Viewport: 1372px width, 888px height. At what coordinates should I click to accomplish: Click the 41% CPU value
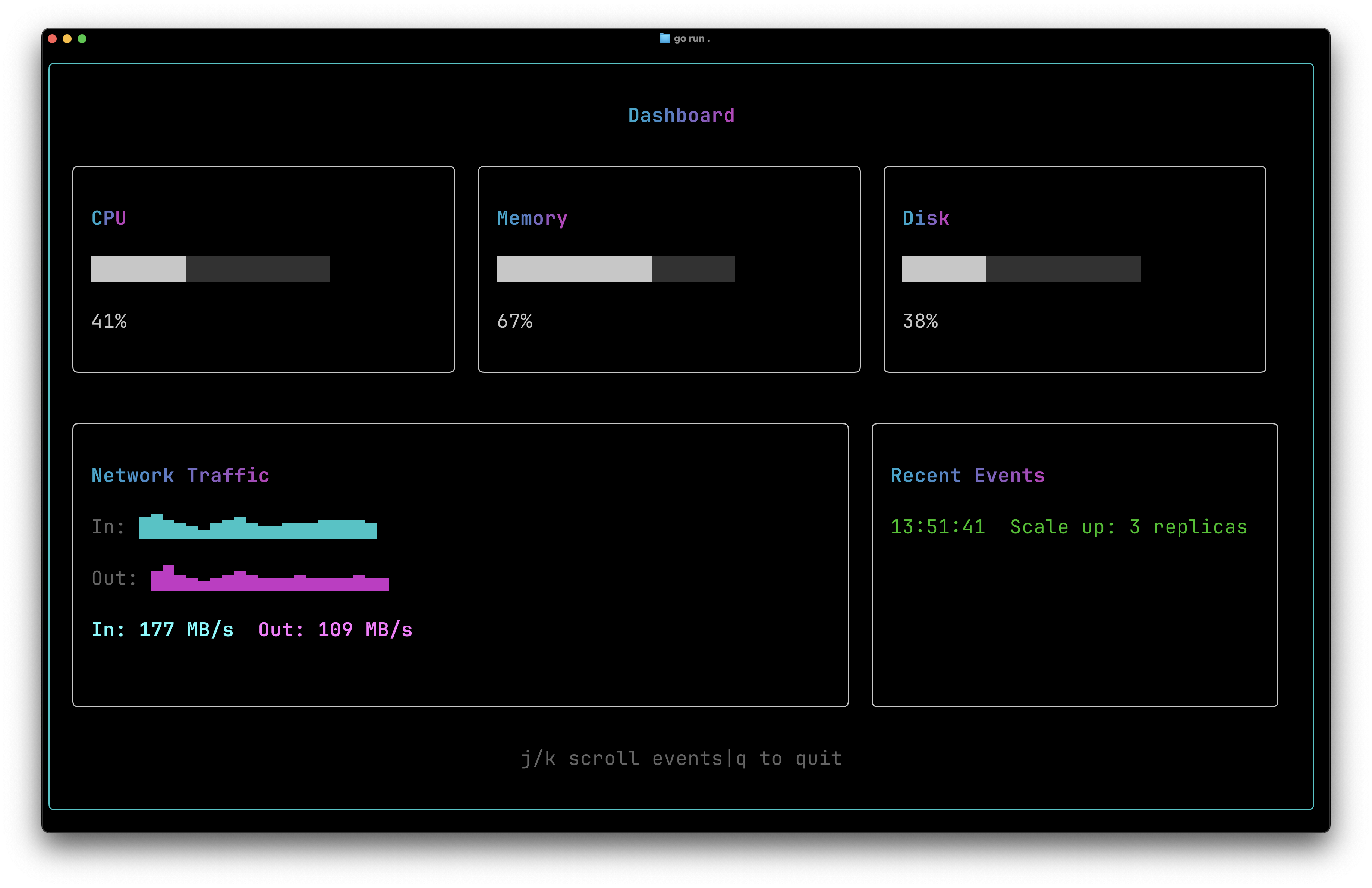(109, 320)
